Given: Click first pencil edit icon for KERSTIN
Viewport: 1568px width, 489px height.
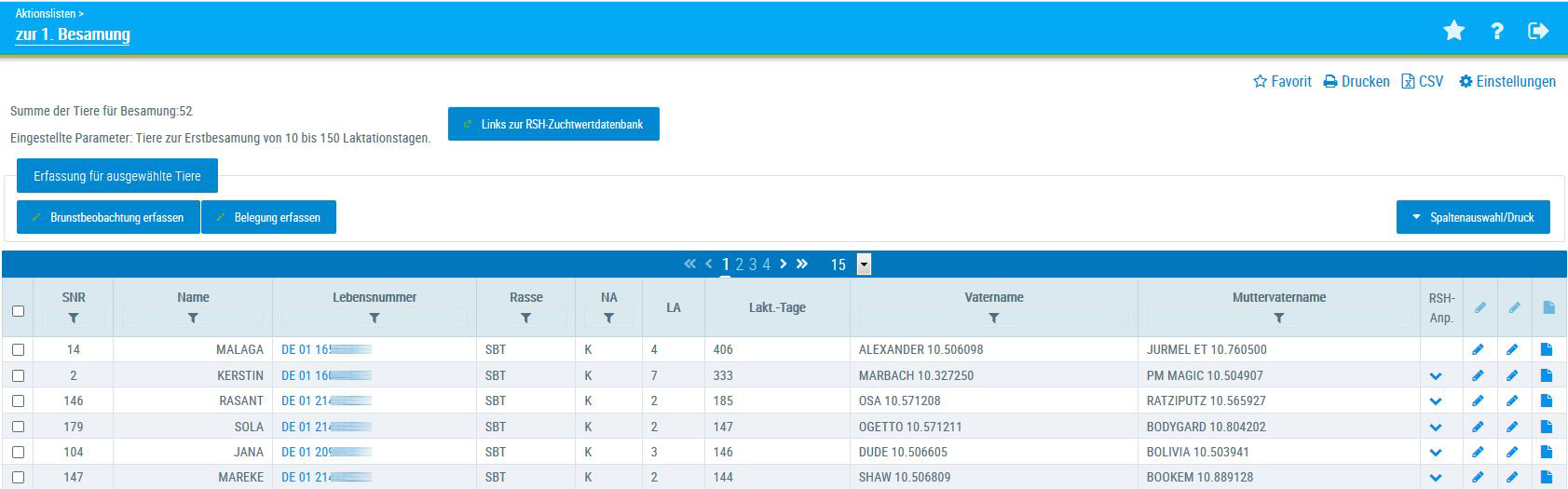Looking at the screenshot, I should pyautogui.click(x=1478, y=375).
